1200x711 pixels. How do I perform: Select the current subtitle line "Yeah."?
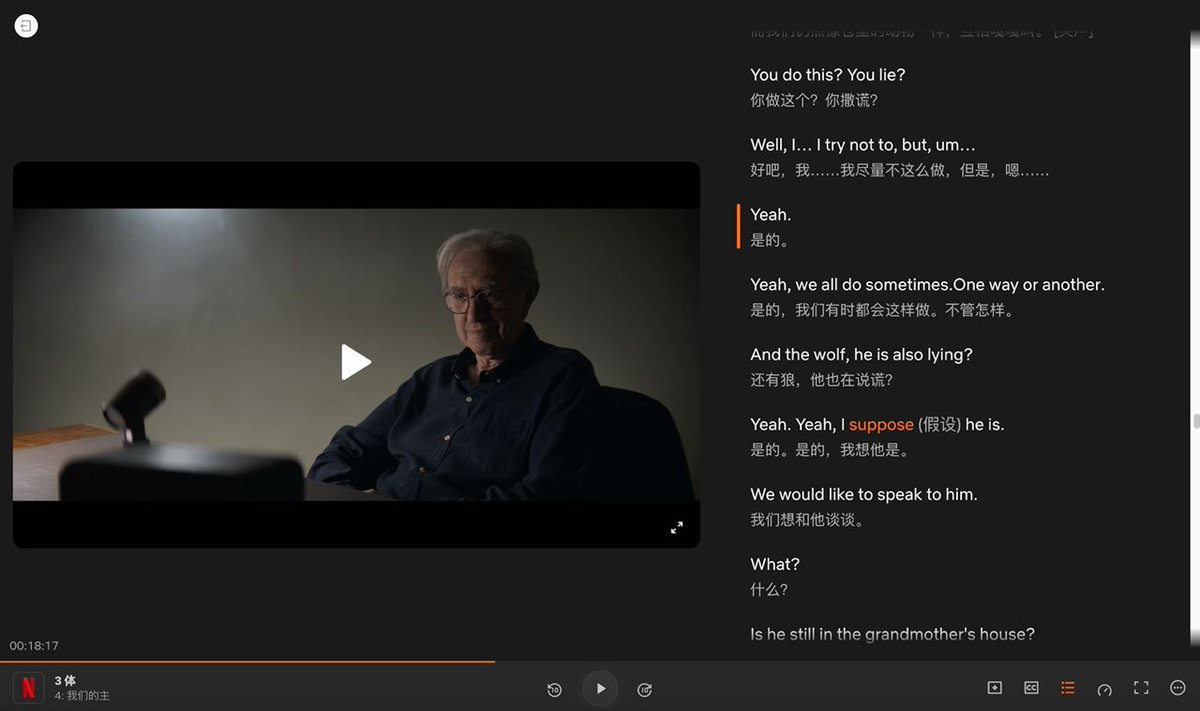770,214
